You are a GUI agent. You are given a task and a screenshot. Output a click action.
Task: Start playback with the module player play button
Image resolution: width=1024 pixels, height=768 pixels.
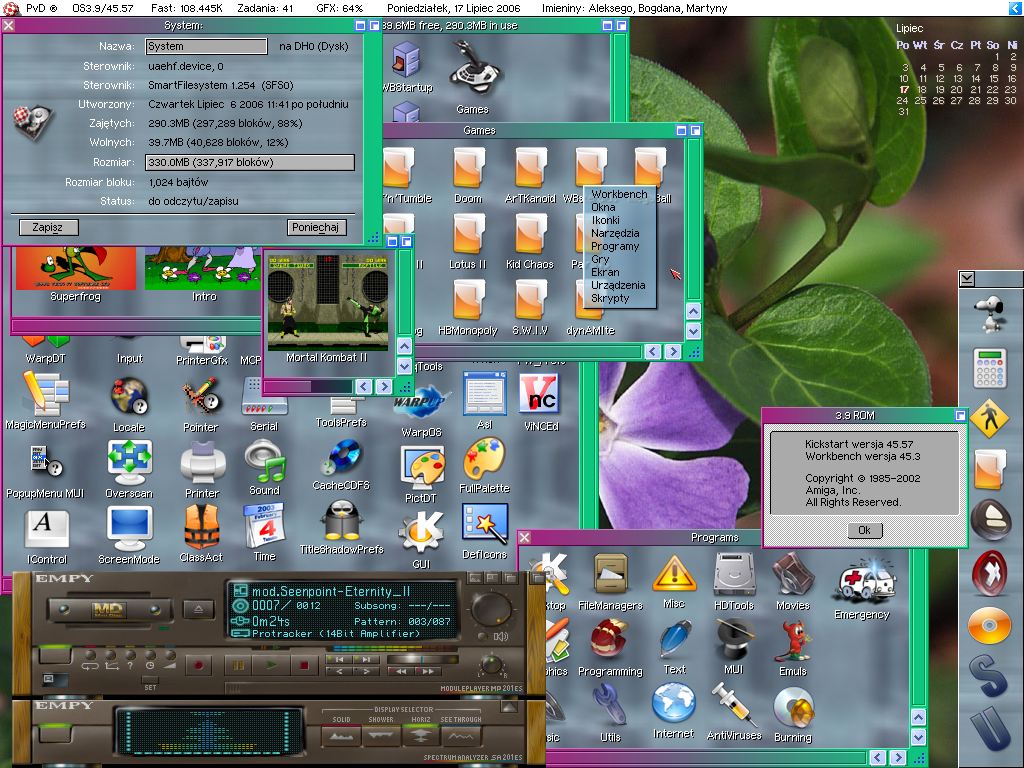point(271,665)
